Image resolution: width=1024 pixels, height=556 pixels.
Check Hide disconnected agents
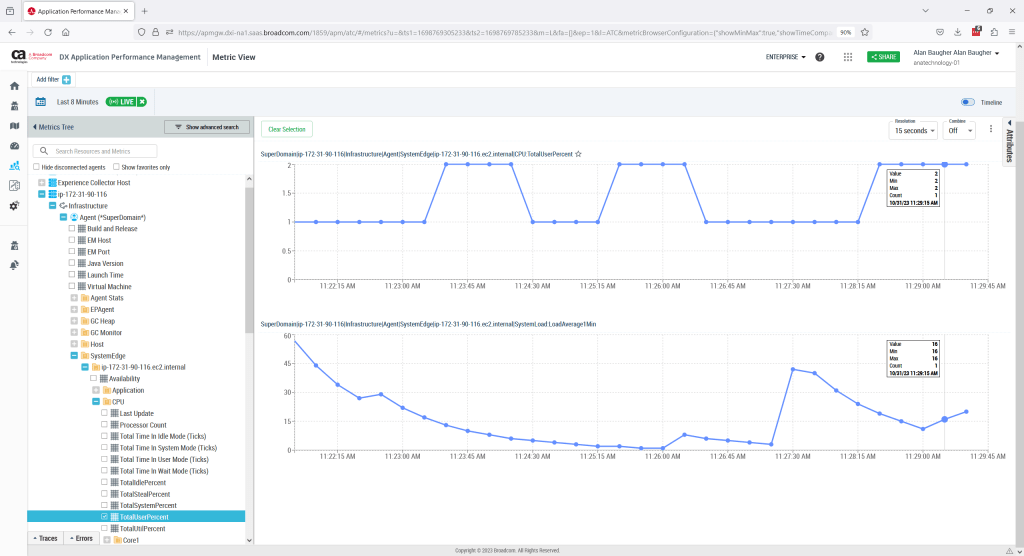tap(38, 167)
